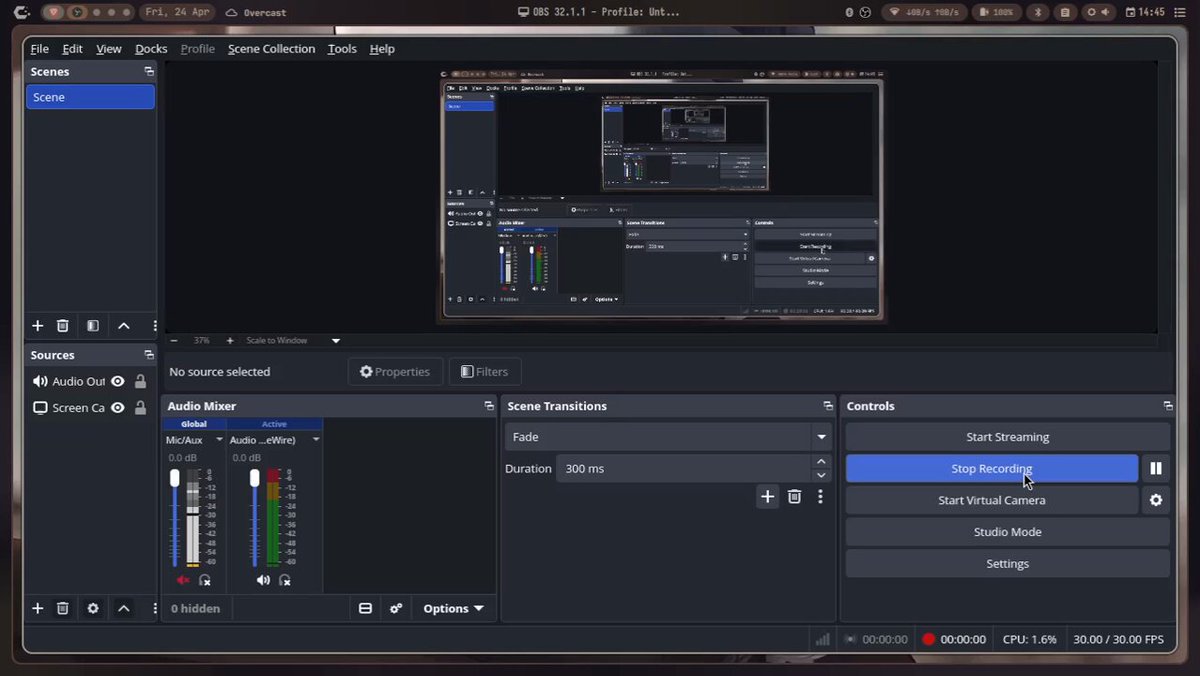Image resolution: width=1200 pixels, height=676 pixels.
Task: Open virtual camera settings gear
Action: click(x=1156, y=500)
